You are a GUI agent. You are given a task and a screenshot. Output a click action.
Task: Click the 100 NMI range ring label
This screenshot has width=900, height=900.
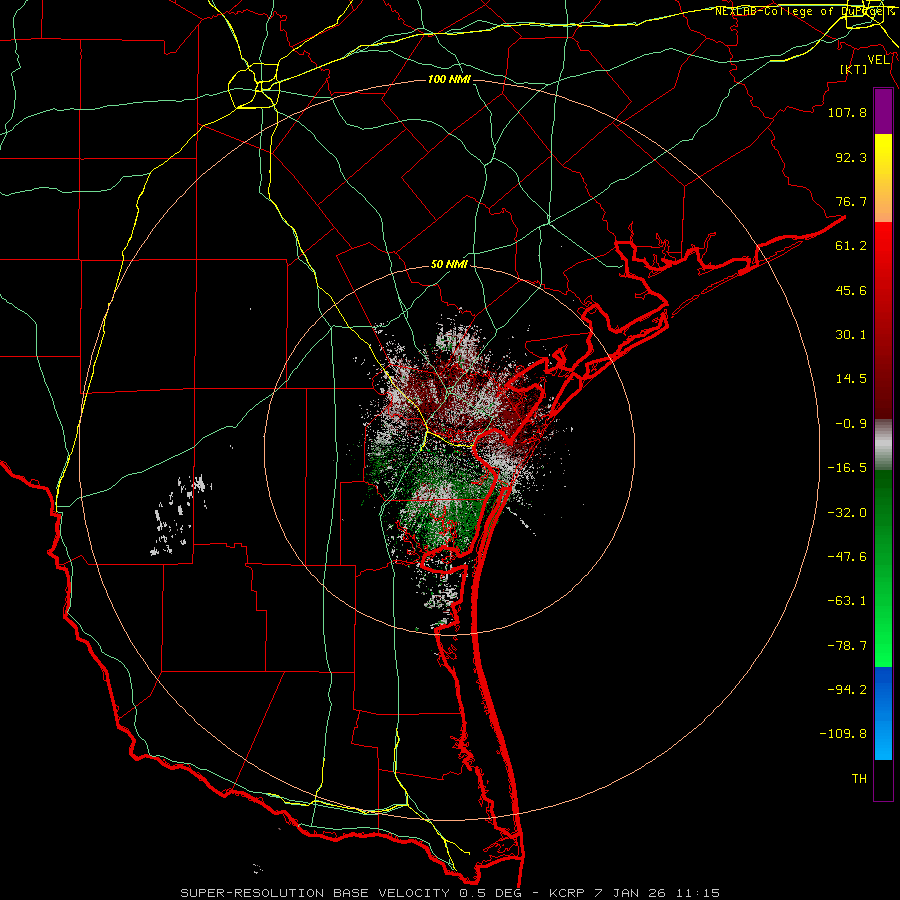[x=449, y=79]
